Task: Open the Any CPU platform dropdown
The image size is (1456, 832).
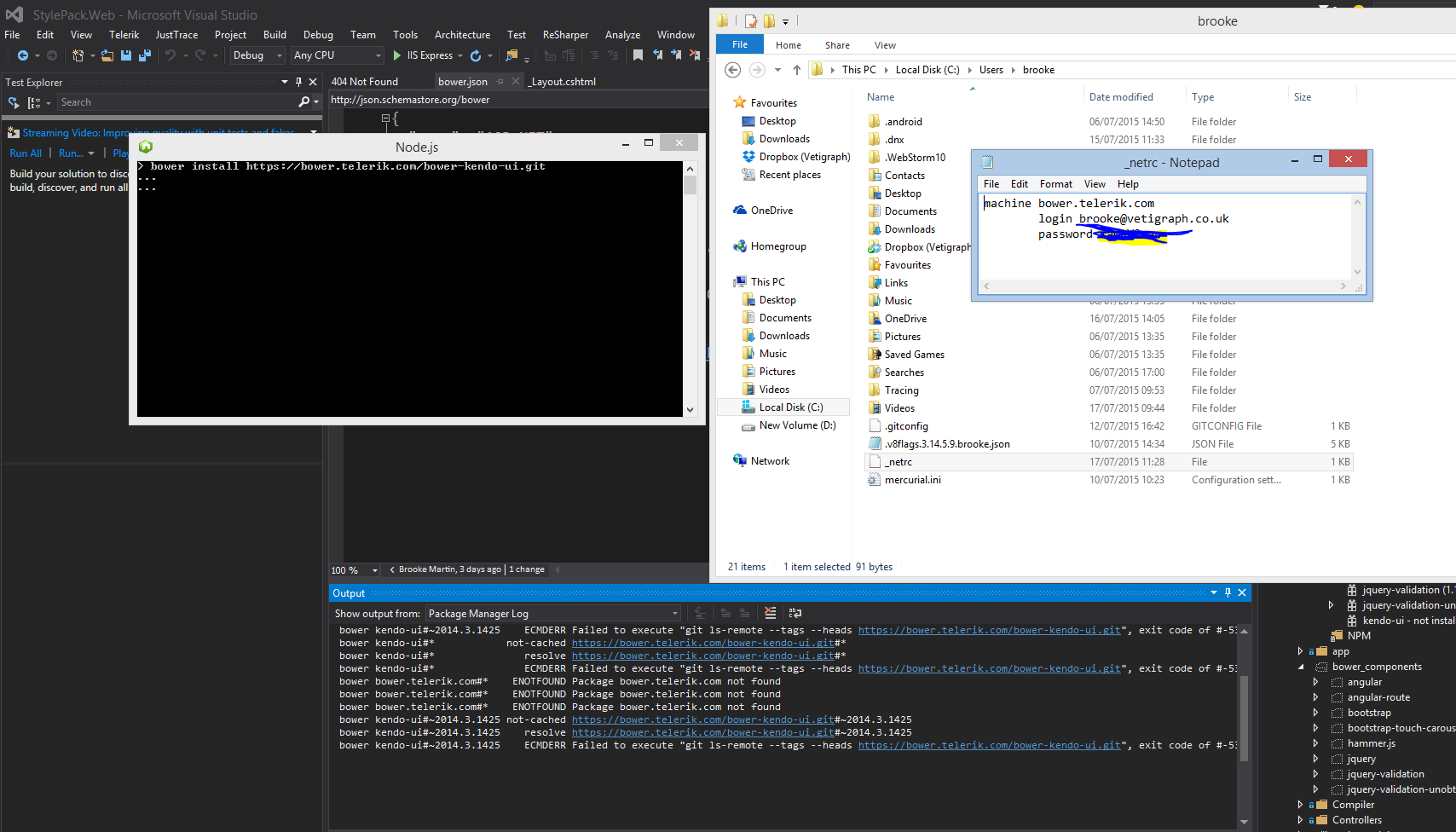Action: click(338, 55)
